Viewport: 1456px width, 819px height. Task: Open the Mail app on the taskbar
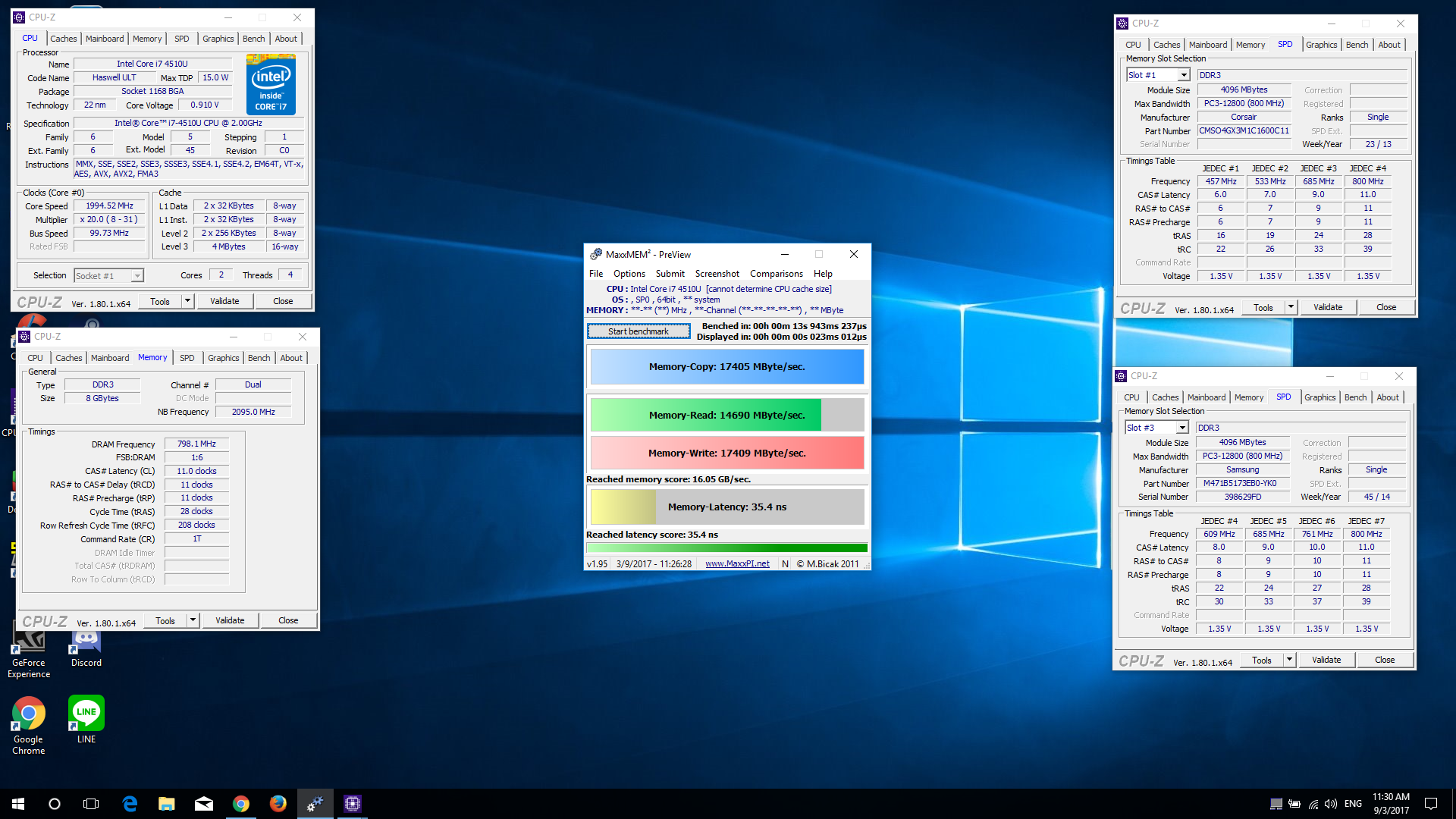click(x=204, y=804)
